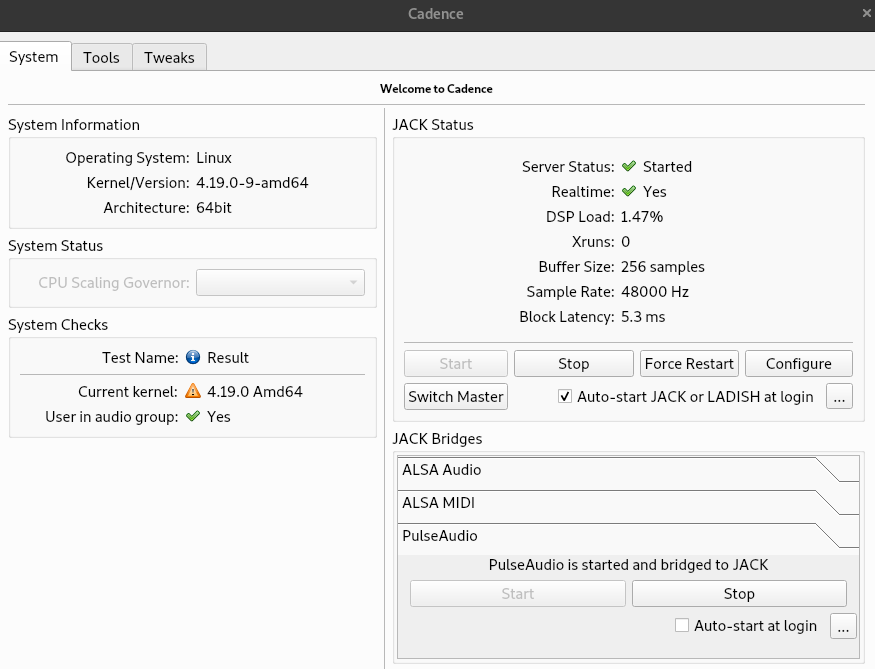The width and height of the screenshot is (875, 669).
Task: Open JACK settings with Configure button
Action: [x=798, y=364]
